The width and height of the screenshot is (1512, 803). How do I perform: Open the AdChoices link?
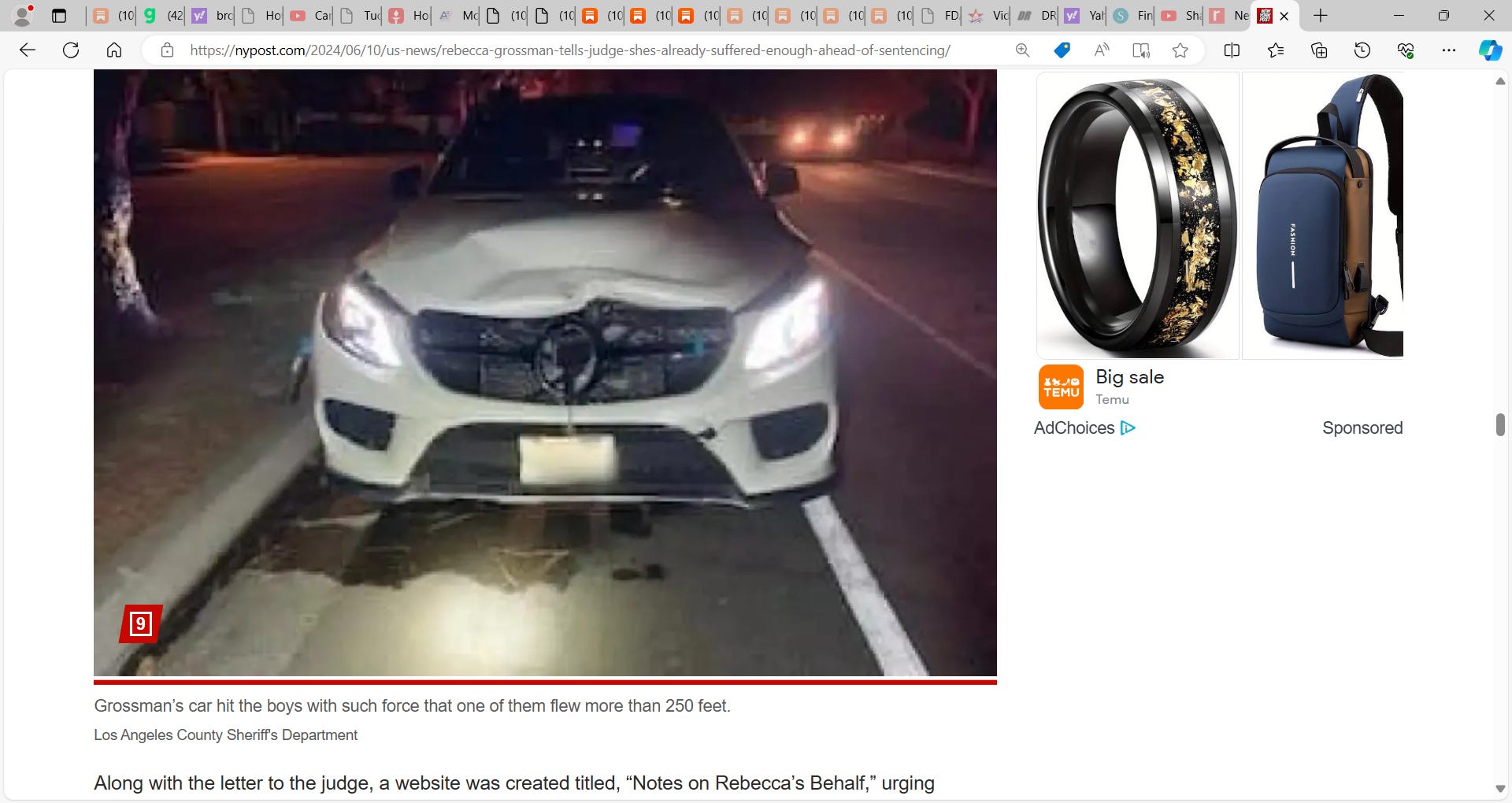click(x=1074, y=428)
